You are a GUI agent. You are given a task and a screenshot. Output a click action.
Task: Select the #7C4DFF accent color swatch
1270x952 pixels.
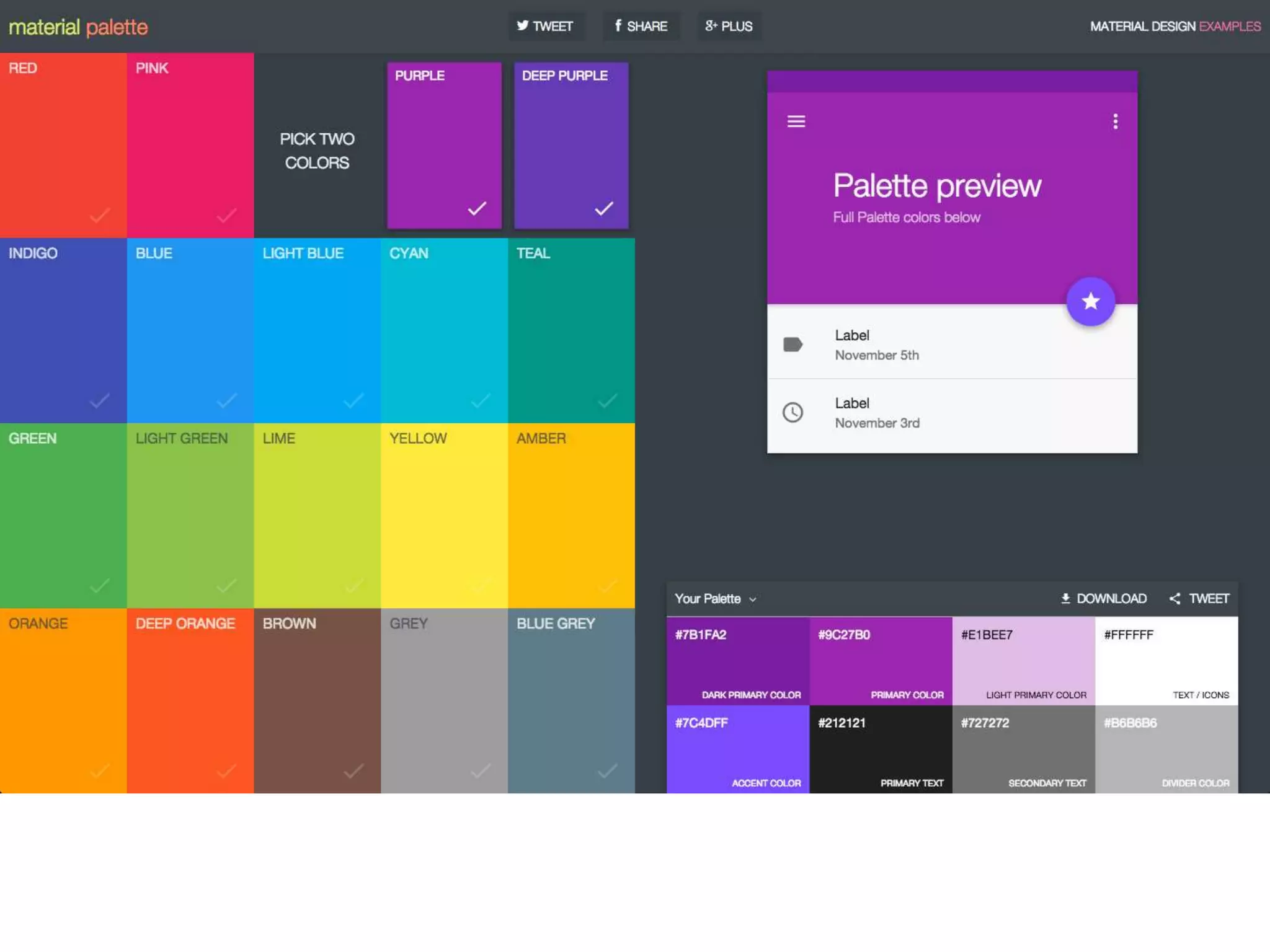click(737, 749)
